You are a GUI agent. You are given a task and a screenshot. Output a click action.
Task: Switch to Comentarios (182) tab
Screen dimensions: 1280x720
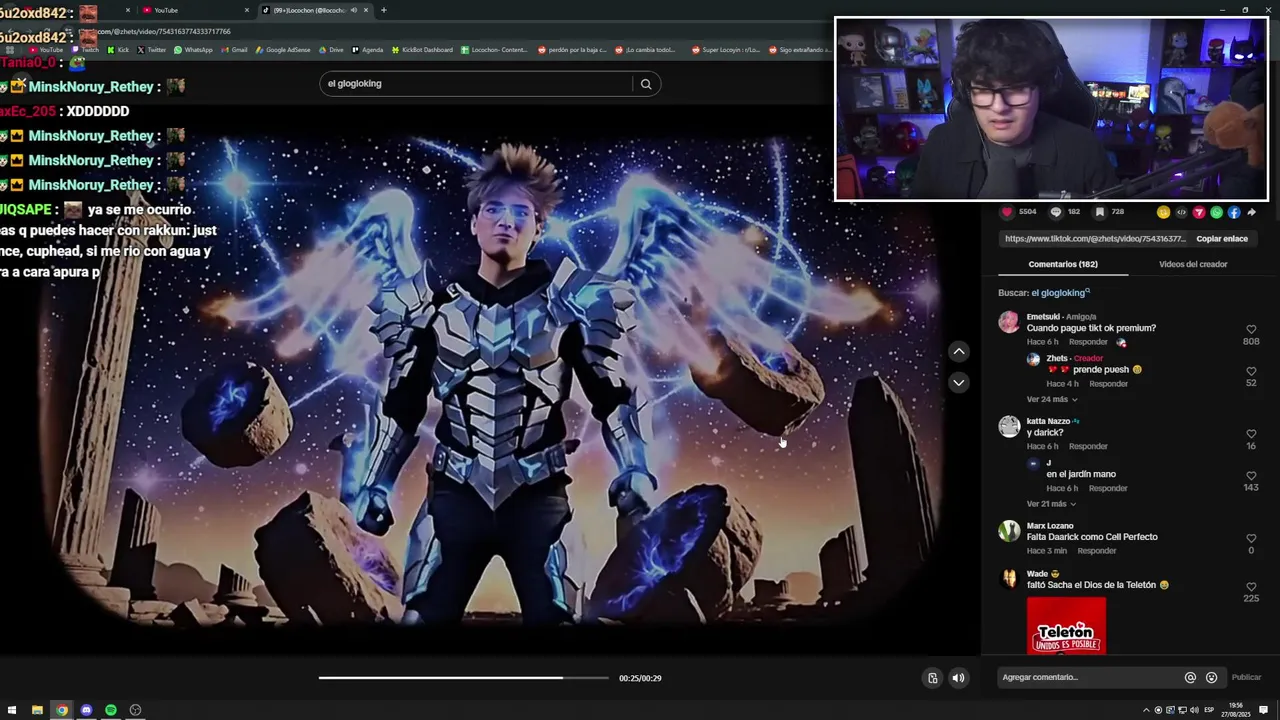(1062, 264)
